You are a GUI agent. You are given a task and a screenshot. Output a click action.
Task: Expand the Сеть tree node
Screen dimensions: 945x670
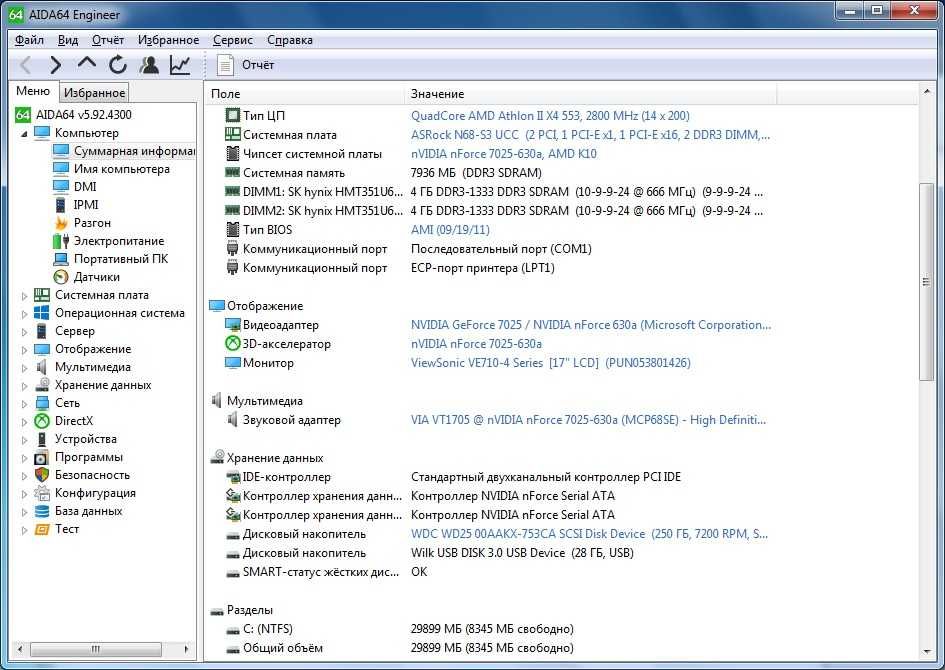point(24,404)
